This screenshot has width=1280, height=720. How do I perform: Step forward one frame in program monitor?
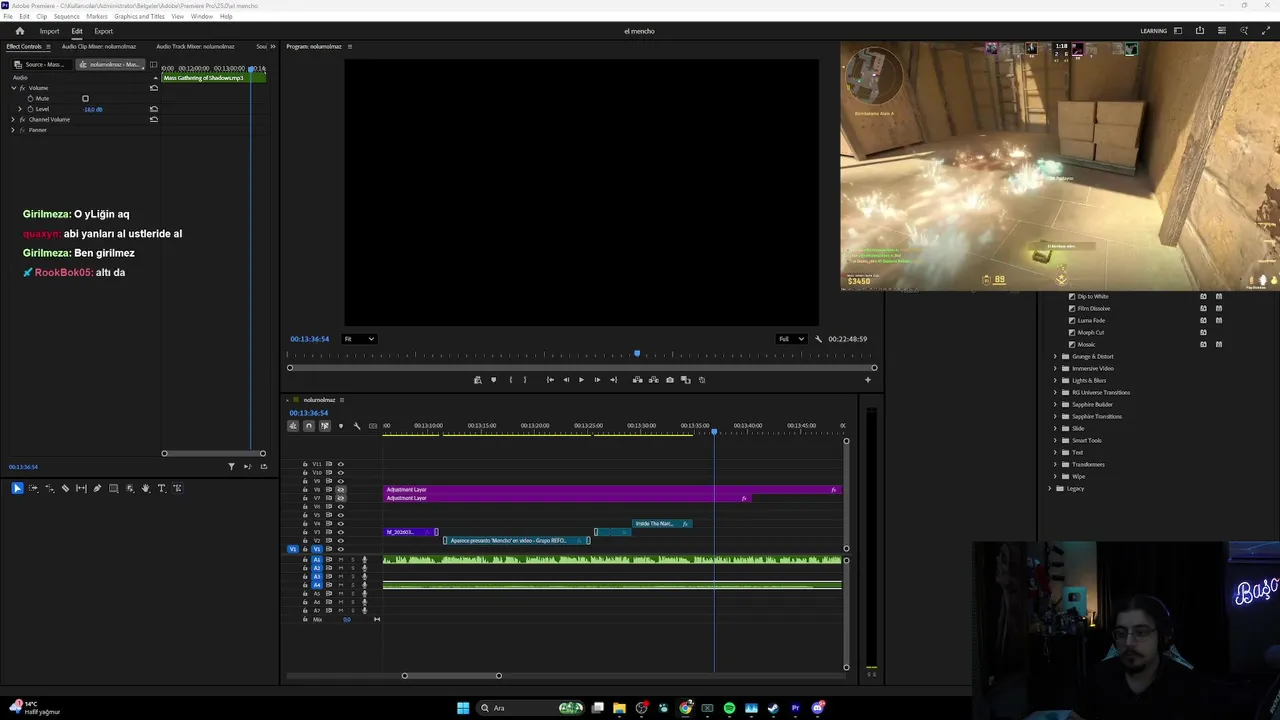click(x=597, y=380)
